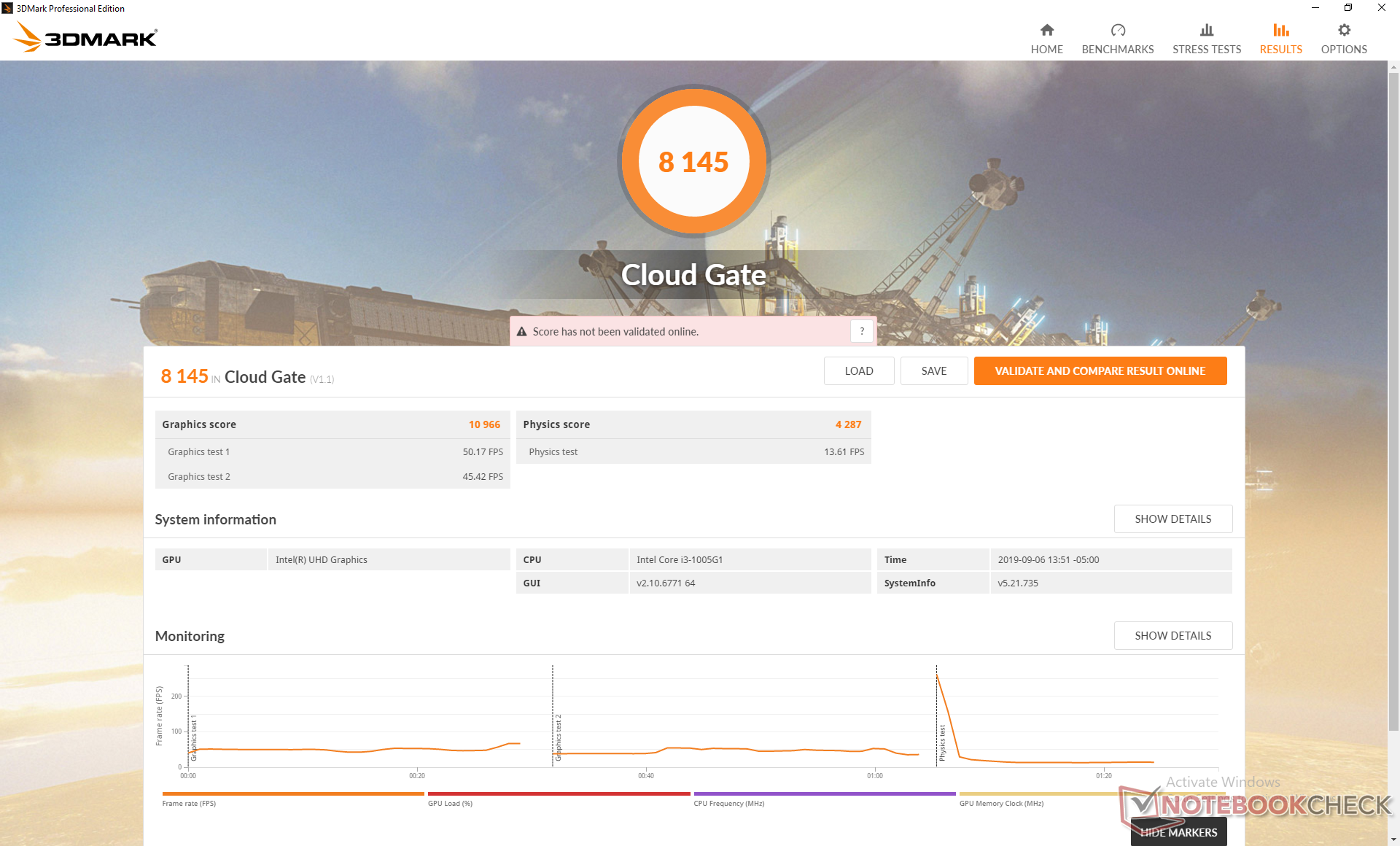Click the SAVE button

933,371
